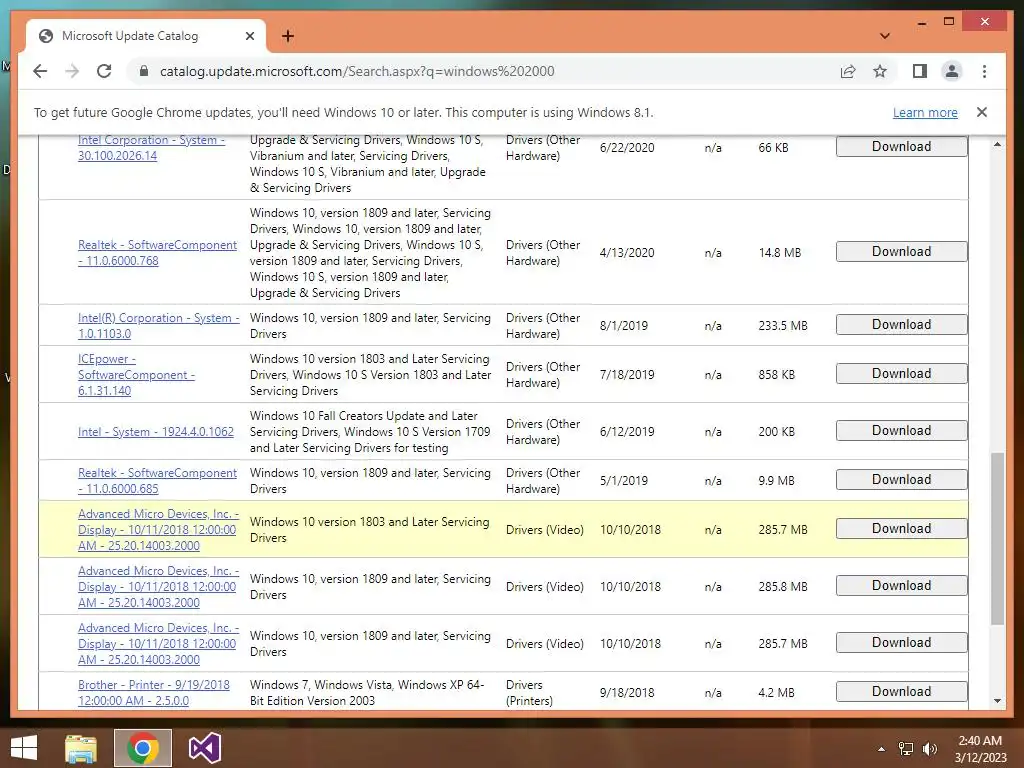Download the 4.2 MB Brother printer driver
The width and height of the screenshot is (1024, 768).
(x=901, y=691)
